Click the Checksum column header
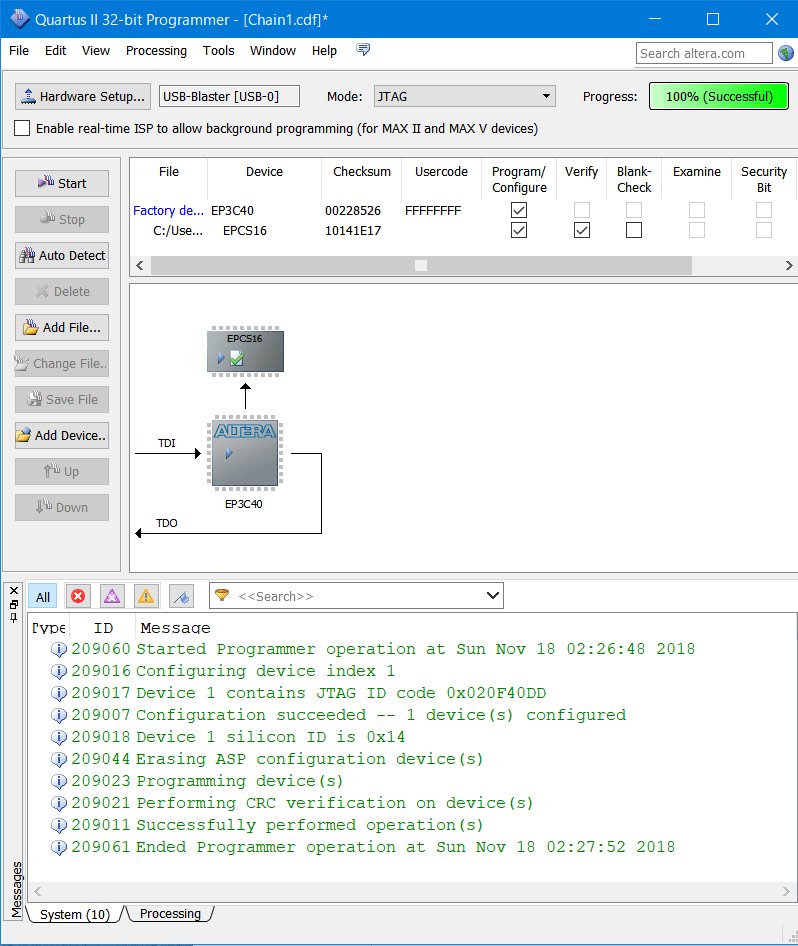Viewport: 798px width, 946px height. pos(362,171)
